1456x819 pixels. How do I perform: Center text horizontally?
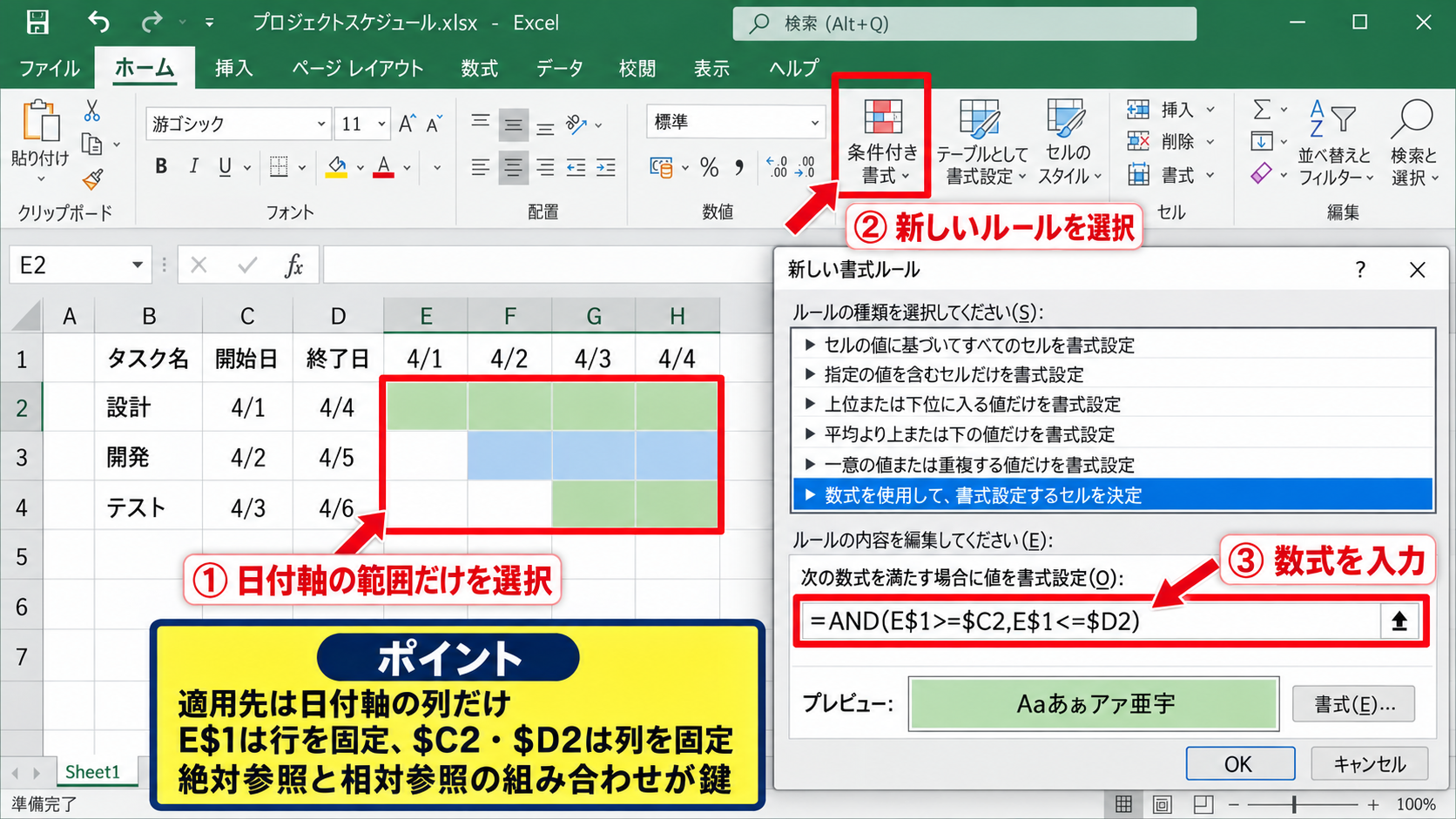tap(514, 167)
